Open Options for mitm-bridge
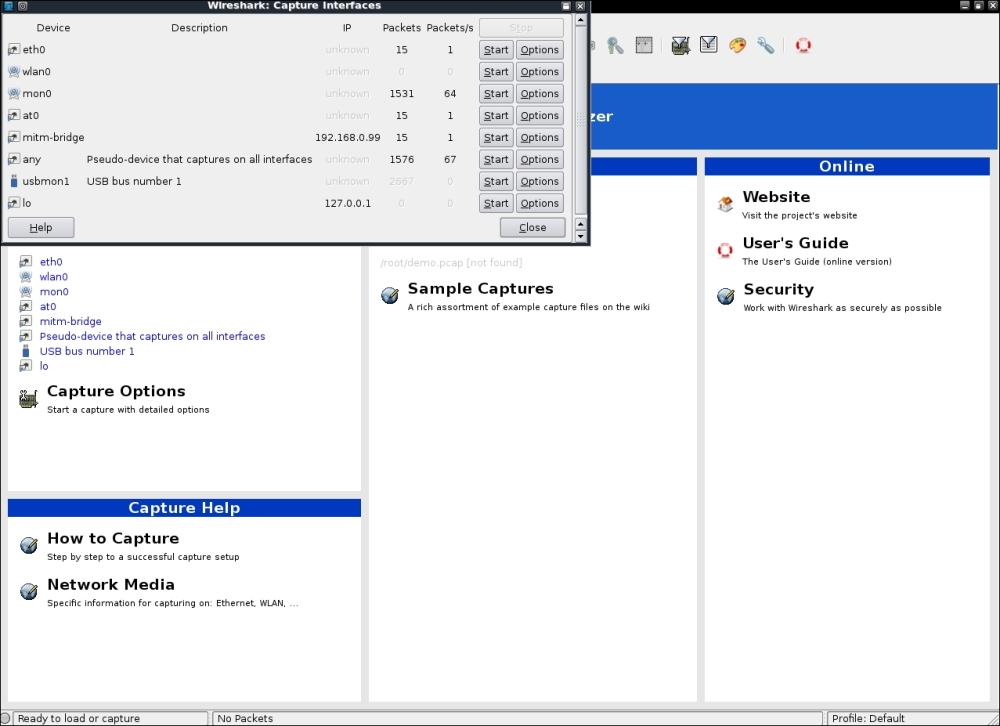Image resolution: width=1000 pixels, height=726 pixels. [x=540, y=137]
